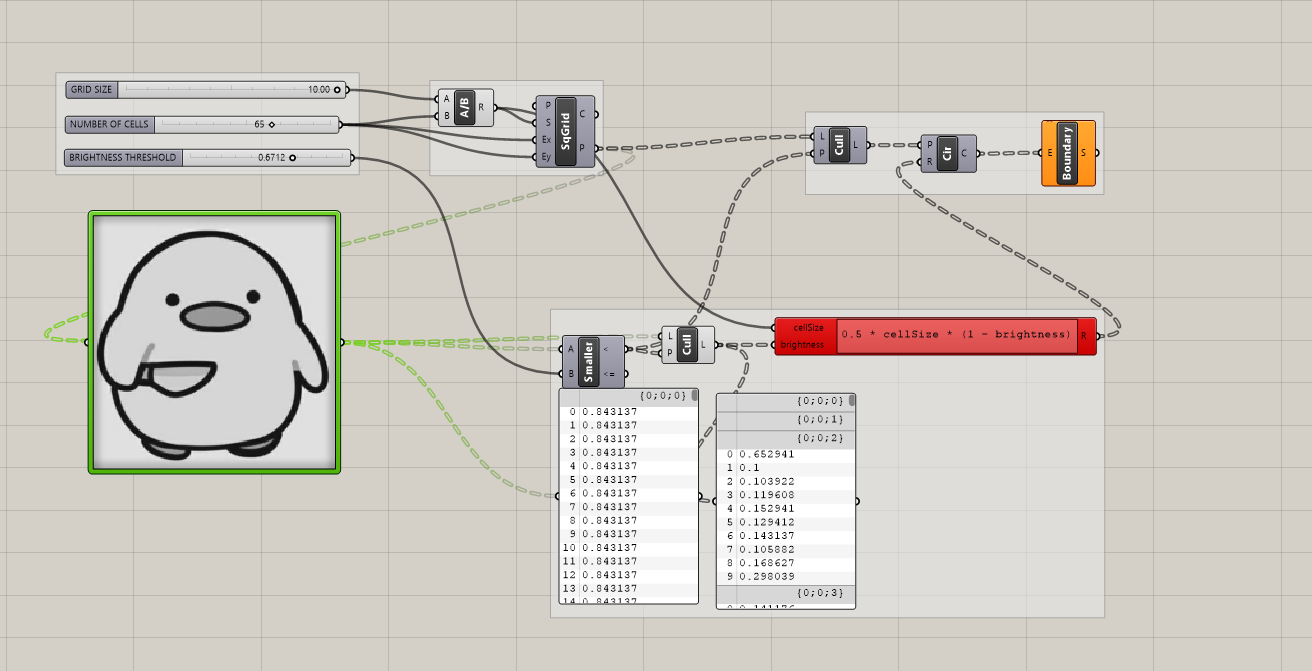Screen dimensions: 1312x671
Task: Click the Cir circle component
Action: (946, 153)
